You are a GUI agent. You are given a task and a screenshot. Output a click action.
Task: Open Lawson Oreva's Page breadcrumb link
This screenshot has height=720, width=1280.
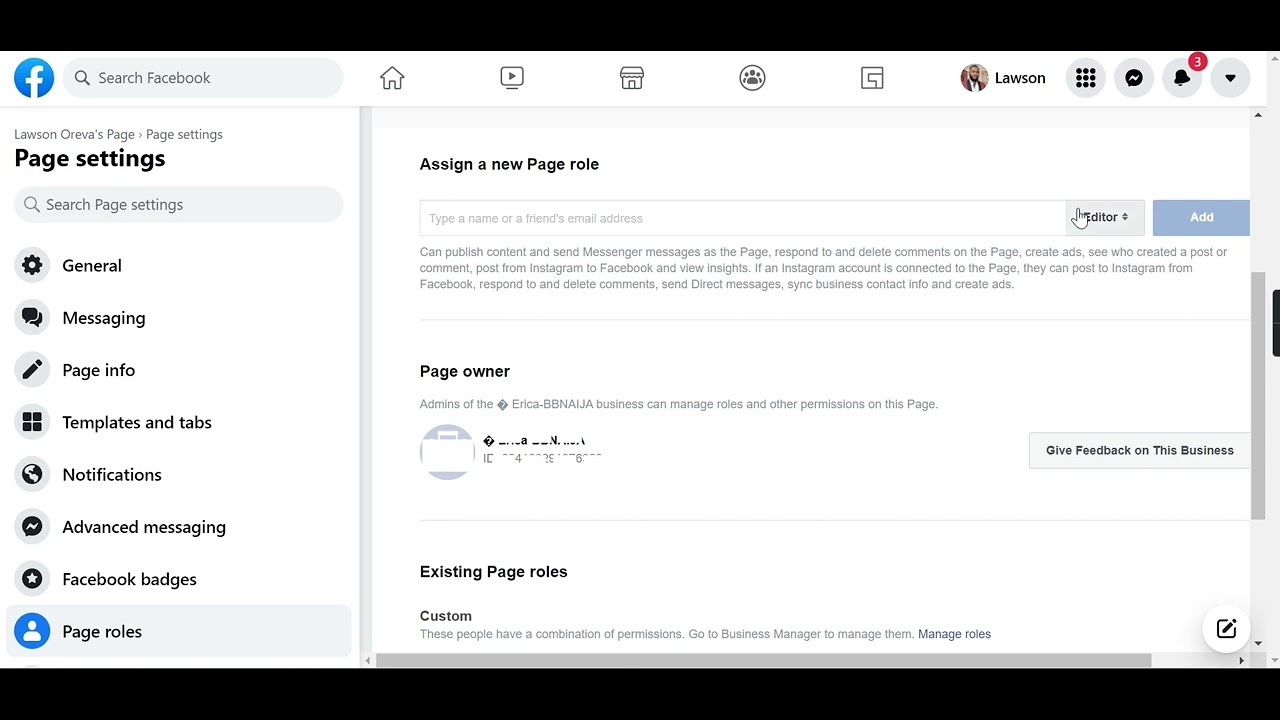click(74, 134)
